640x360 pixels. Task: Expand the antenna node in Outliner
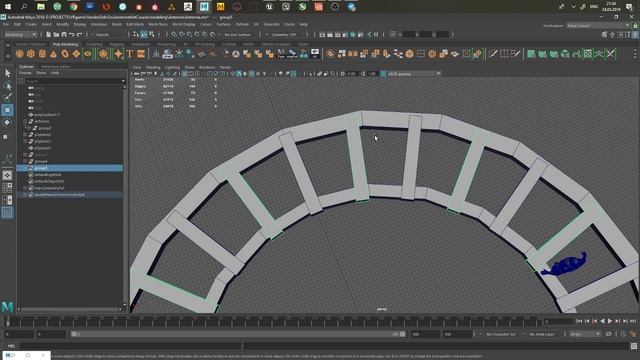pos(25,121)
